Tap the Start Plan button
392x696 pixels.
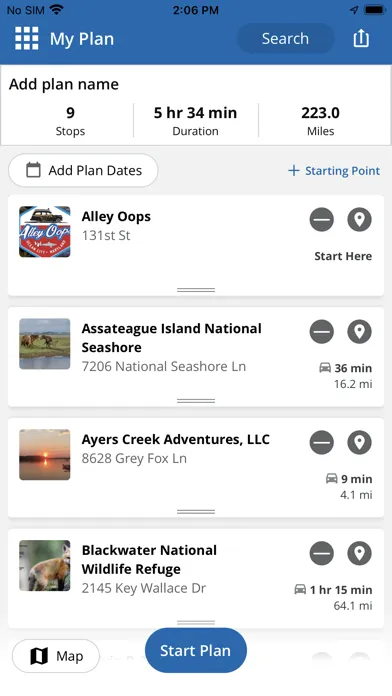[196, 650]
